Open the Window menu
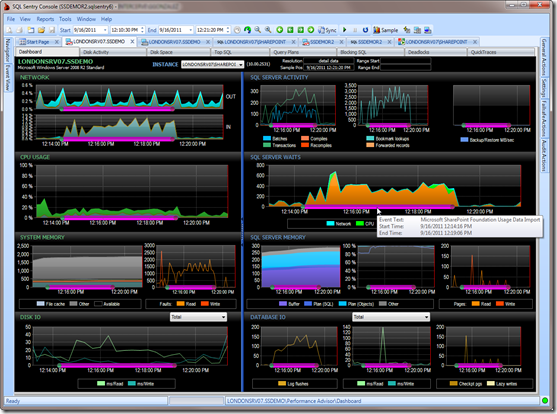The width and height of the screenshot is (557, 414). (86, 19)
